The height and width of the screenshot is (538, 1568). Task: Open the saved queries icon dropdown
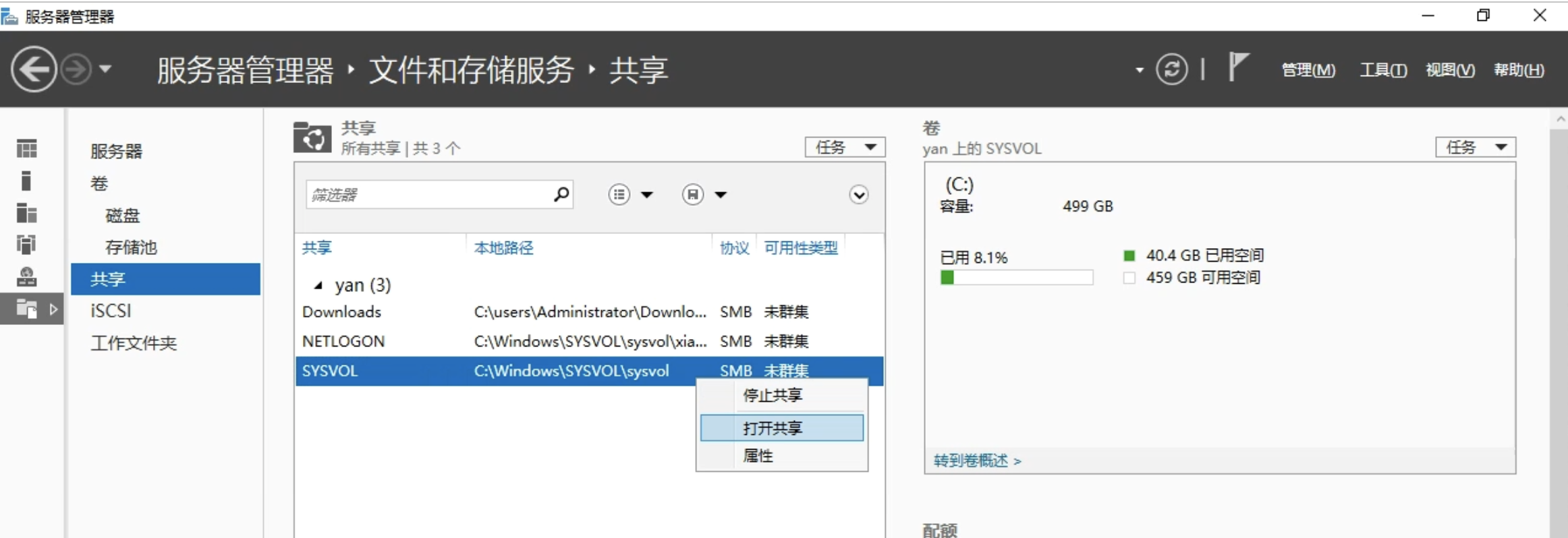pos(704,195)
